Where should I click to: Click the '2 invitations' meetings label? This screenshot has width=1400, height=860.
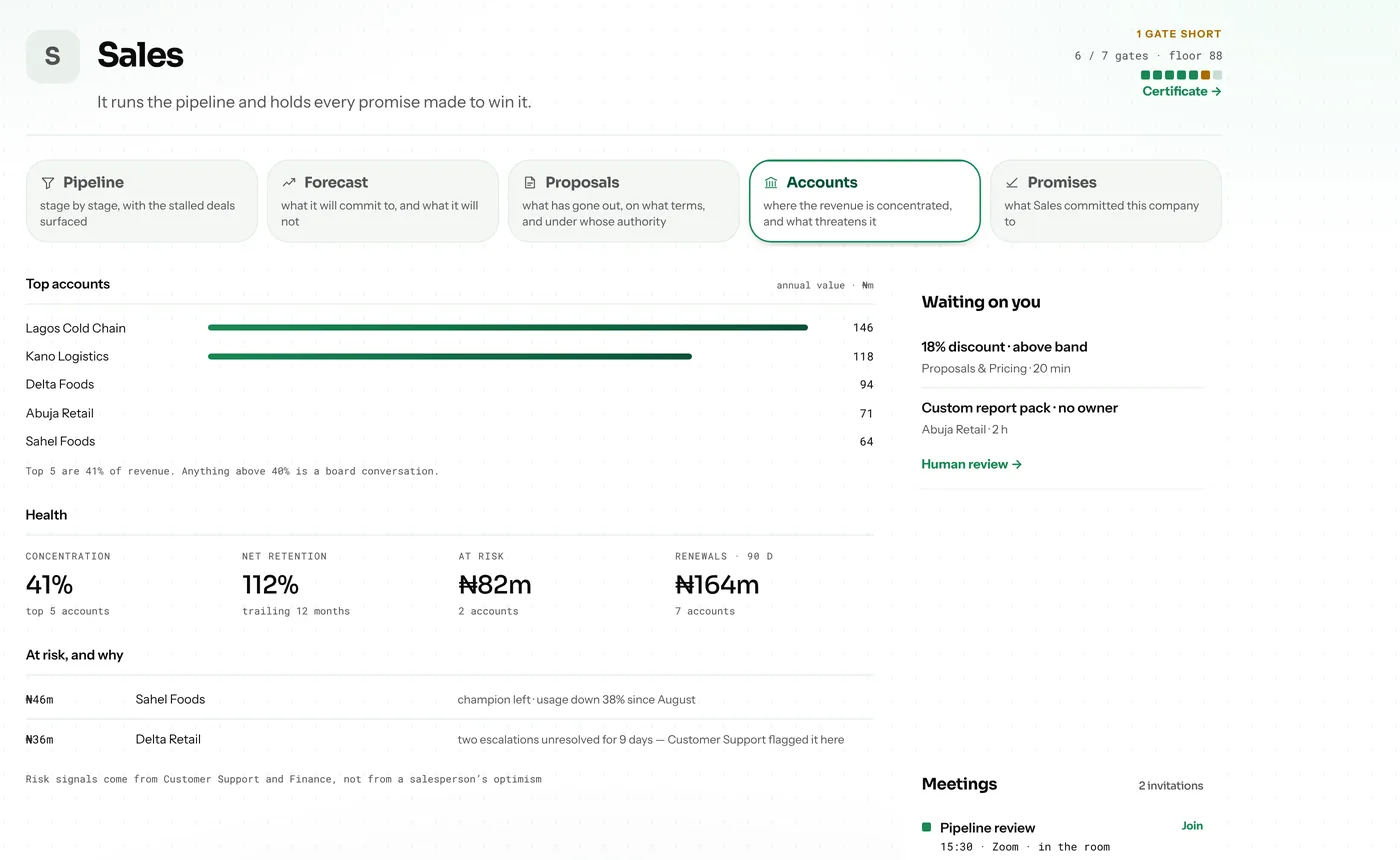point(1171,786)
